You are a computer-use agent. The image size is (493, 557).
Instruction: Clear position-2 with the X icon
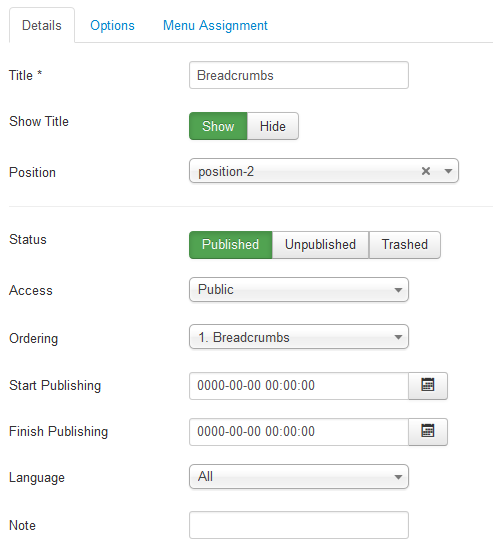coord(426,171)
